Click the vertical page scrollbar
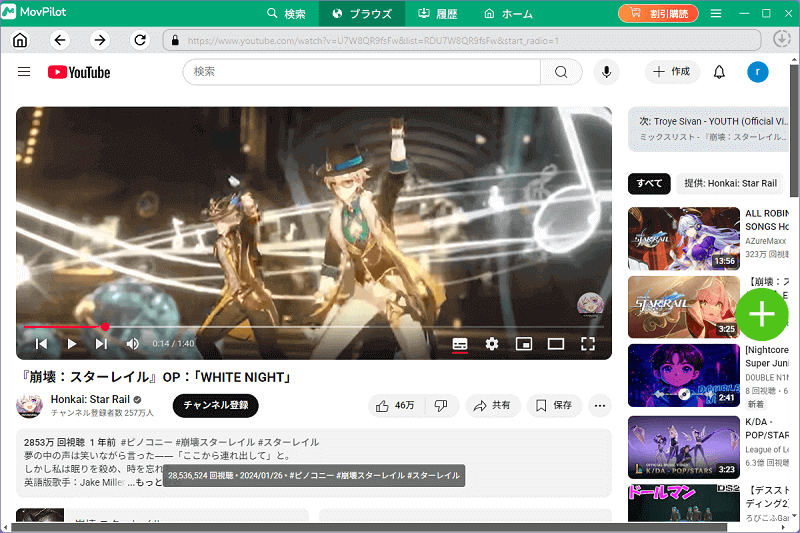This screenshot has width=800, height=533. (x=794, y=131)
